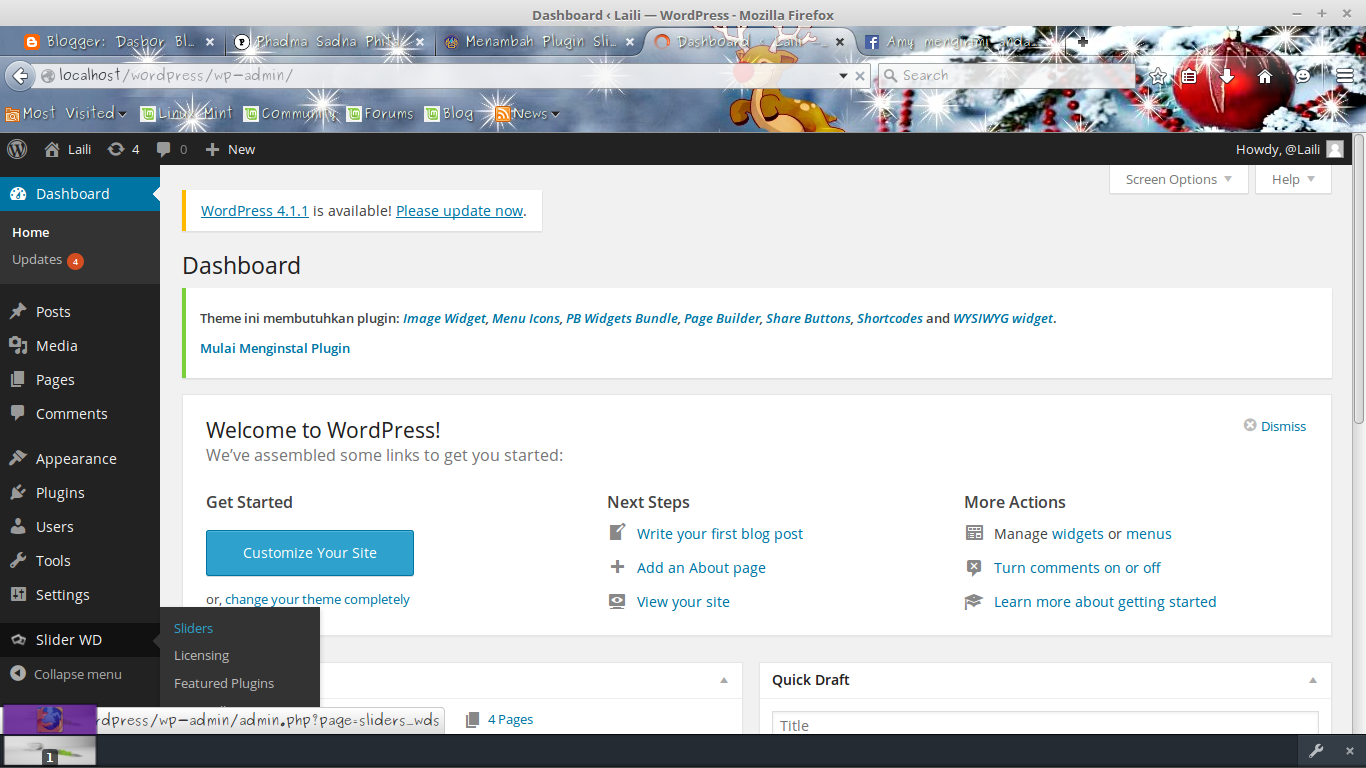Open the menus management link

click(x=1149, y=534)
